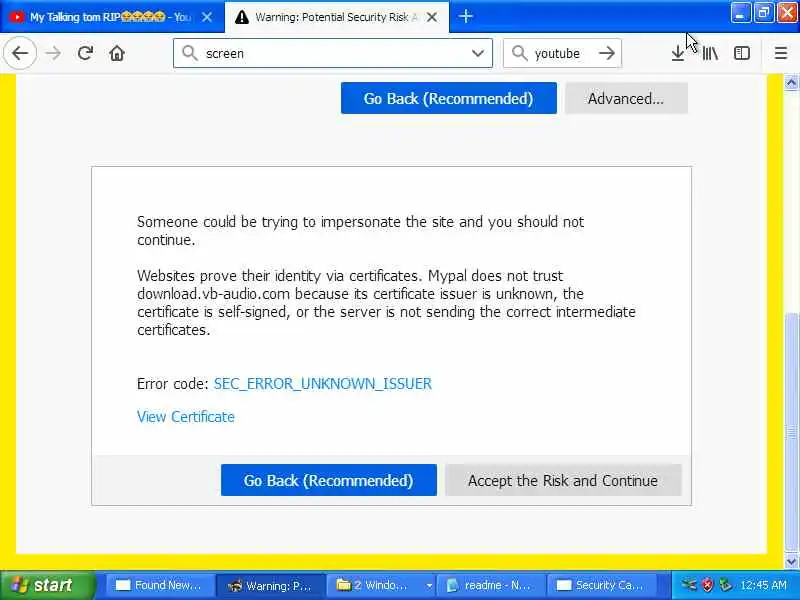This screenshot has height=600, width=800.
Task: Open the Security Ca... taskbar window
Action: 601,585
